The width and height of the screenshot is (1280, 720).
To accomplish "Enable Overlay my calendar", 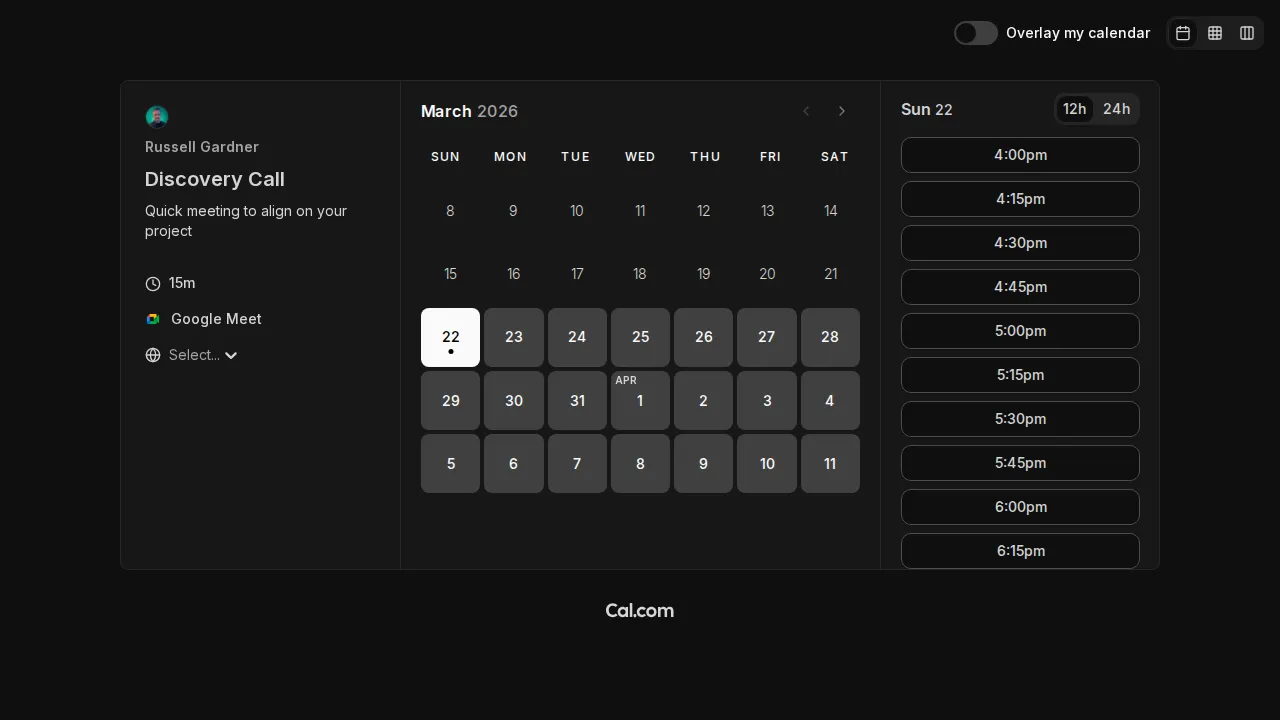I will coord(975,33).
